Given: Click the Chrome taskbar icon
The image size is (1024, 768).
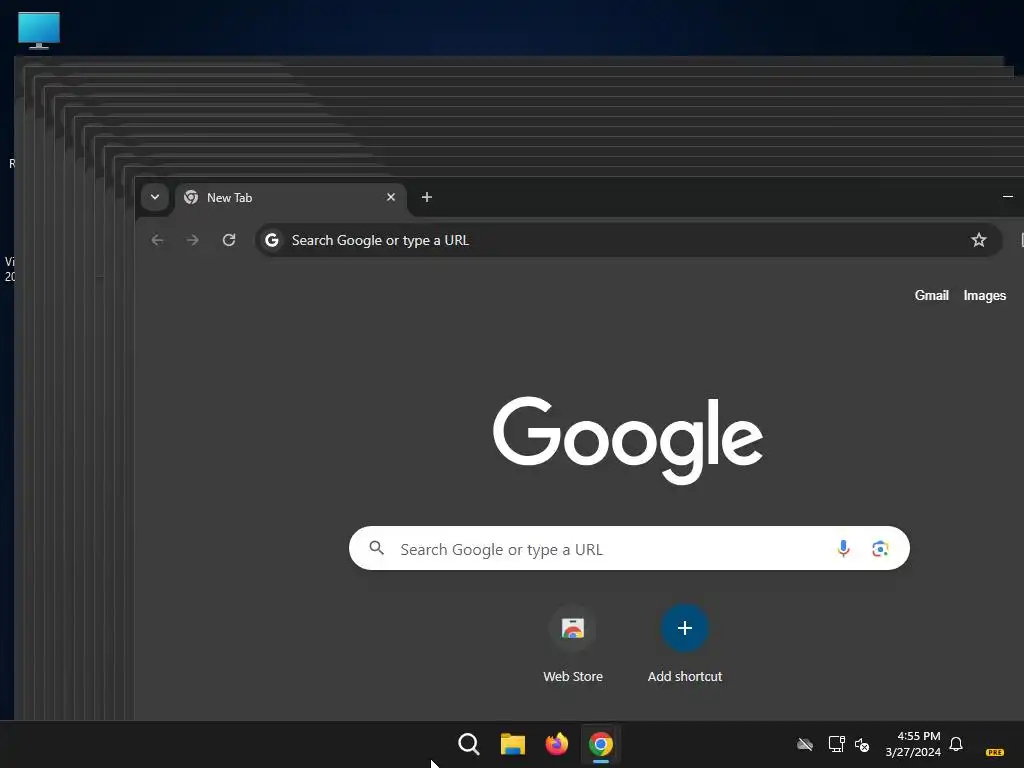Looking at the screenshot, I should 601,744.
